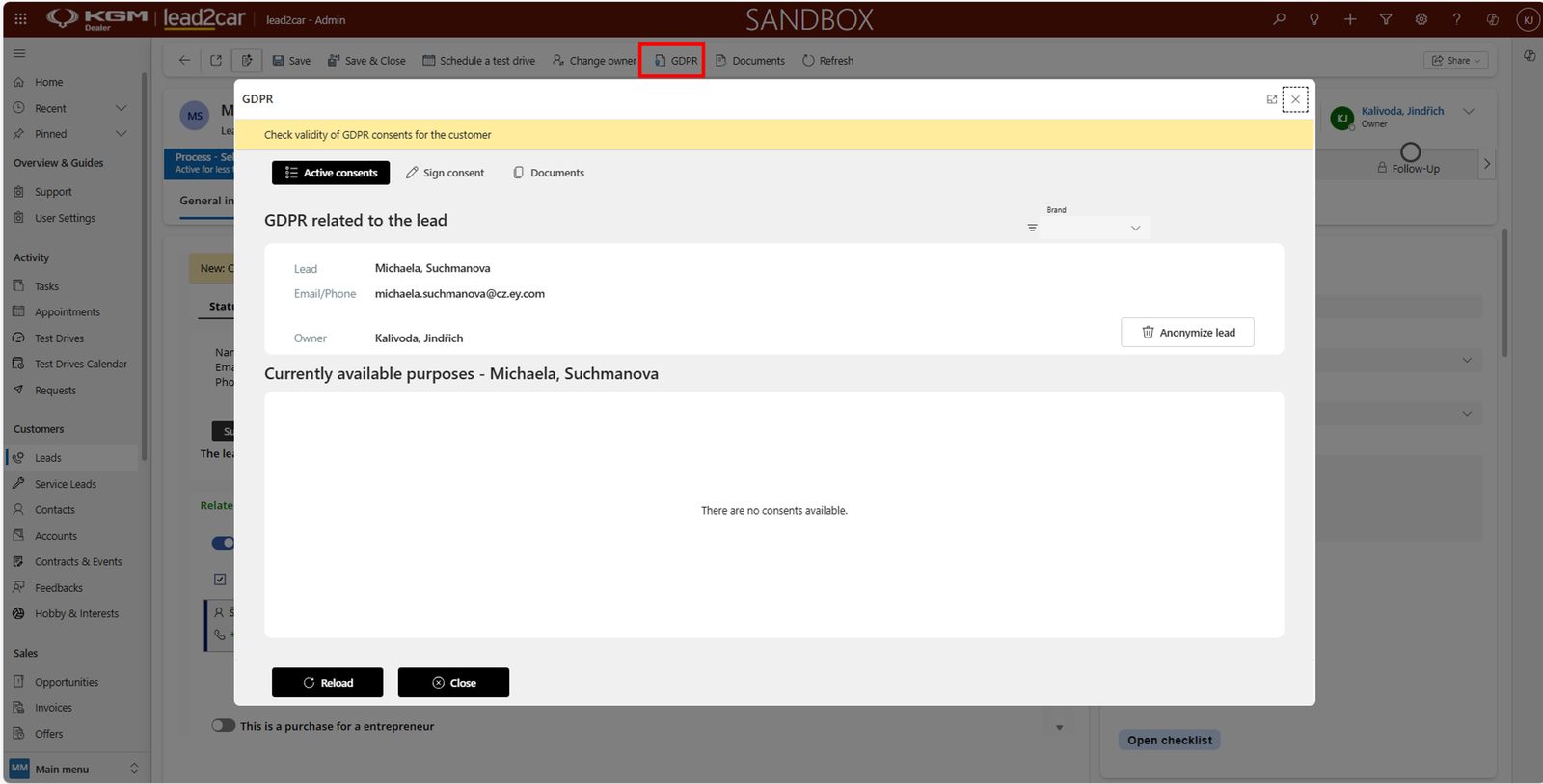The width and height of the screenshot is (1543, 784).
Task: Expand the Pinned section in sidebar
Action: [x=121, y=134]
